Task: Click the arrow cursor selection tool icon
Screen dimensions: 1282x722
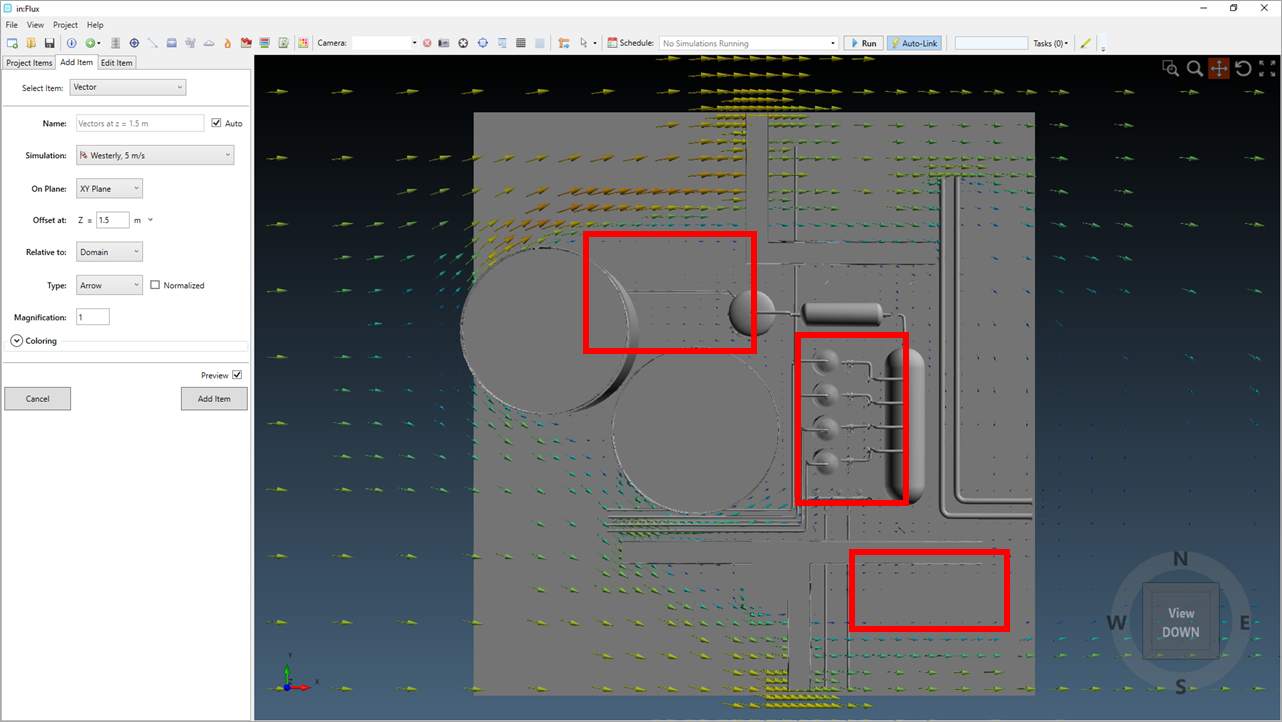Action: click(x=583, y=43)
